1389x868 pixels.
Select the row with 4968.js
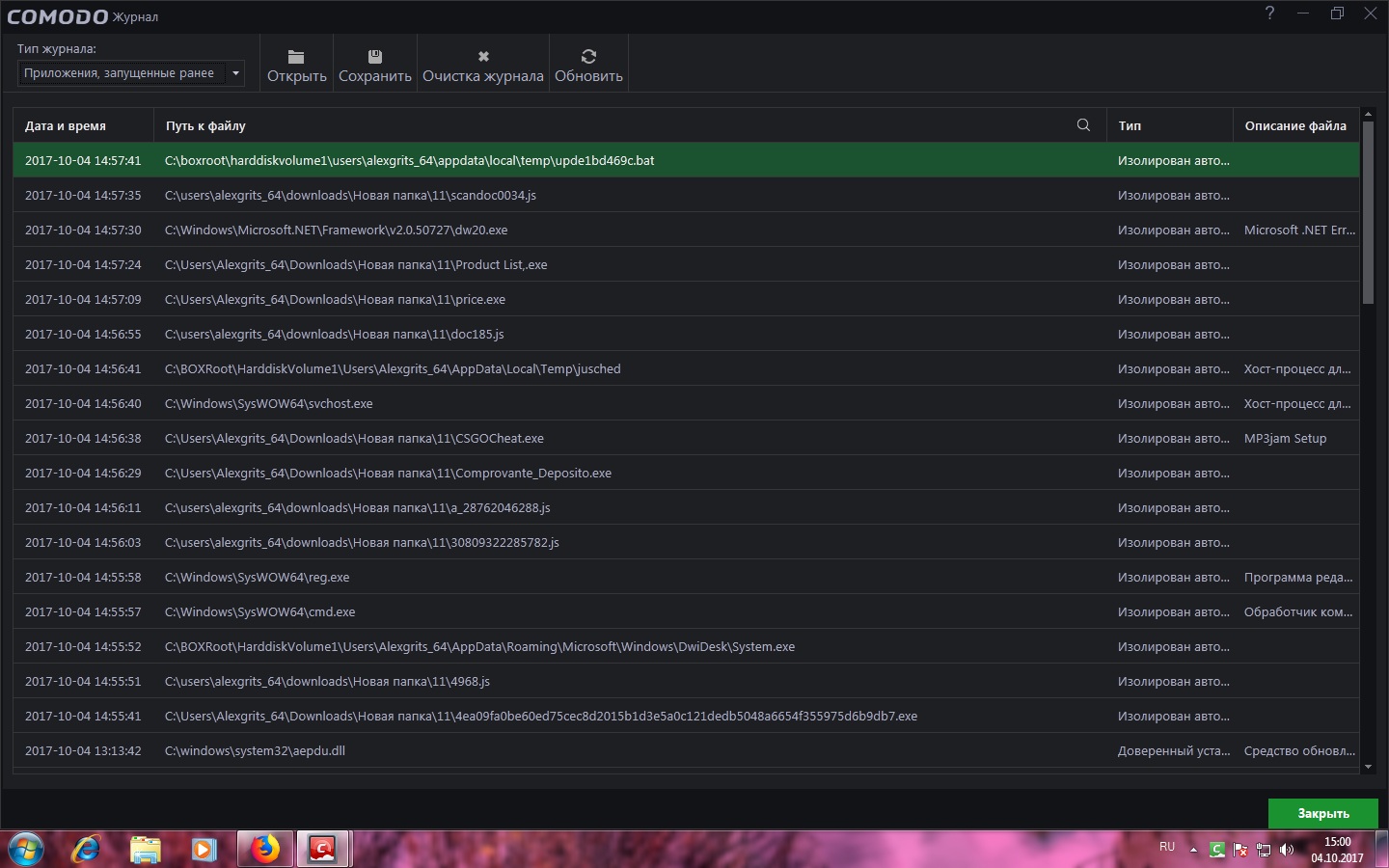(x=686, y=681)
